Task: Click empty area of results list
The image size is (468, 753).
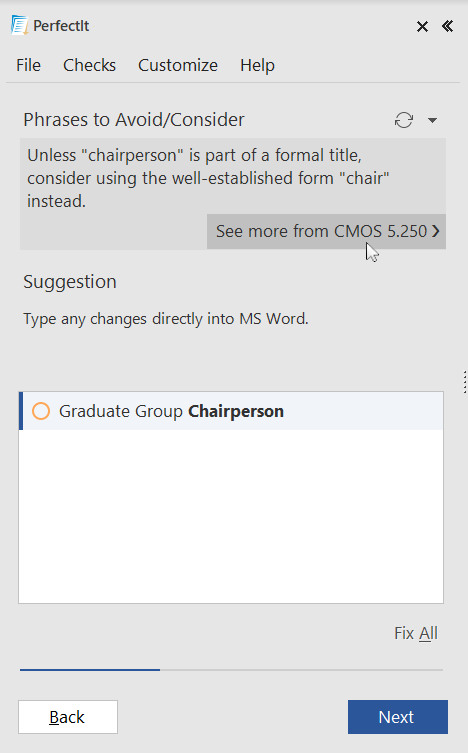Action: point(231,516)
